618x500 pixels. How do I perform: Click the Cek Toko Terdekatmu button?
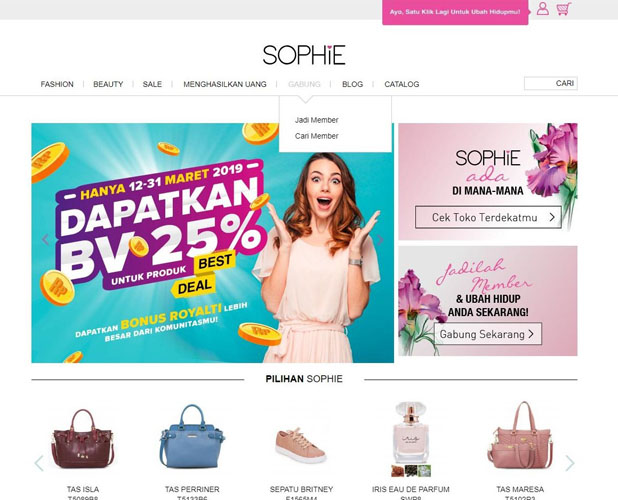click(488, 217)
